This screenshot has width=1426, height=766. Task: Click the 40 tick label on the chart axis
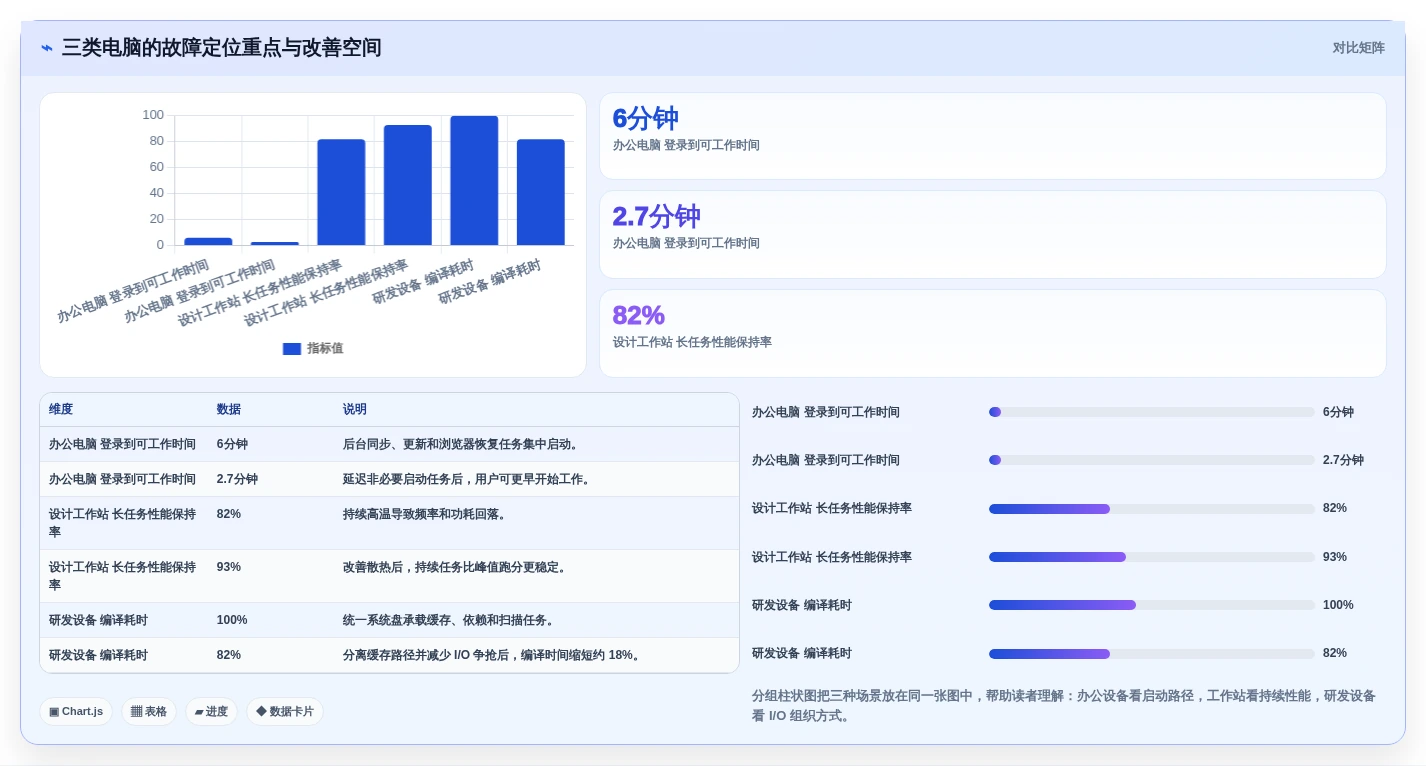pyautogui.click(x=156, y=193)
